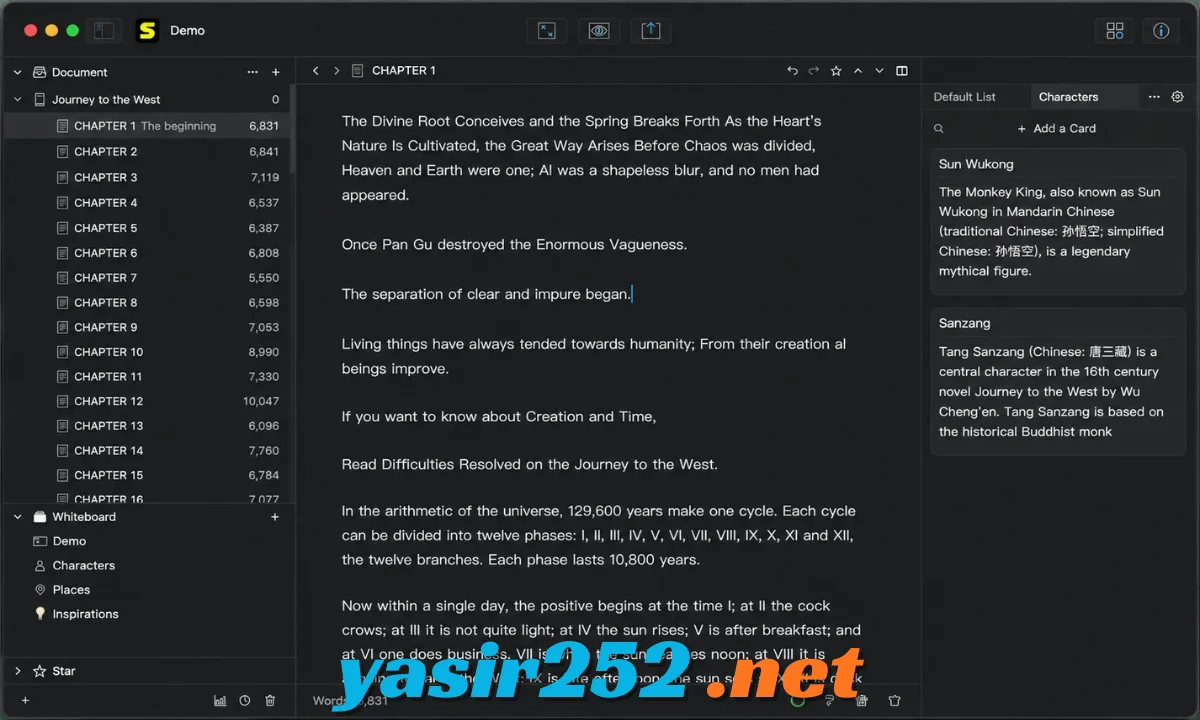Select CHAPTER 3 in document list
This screenshot has width=1200, height=720.
[x=147, y=177]
